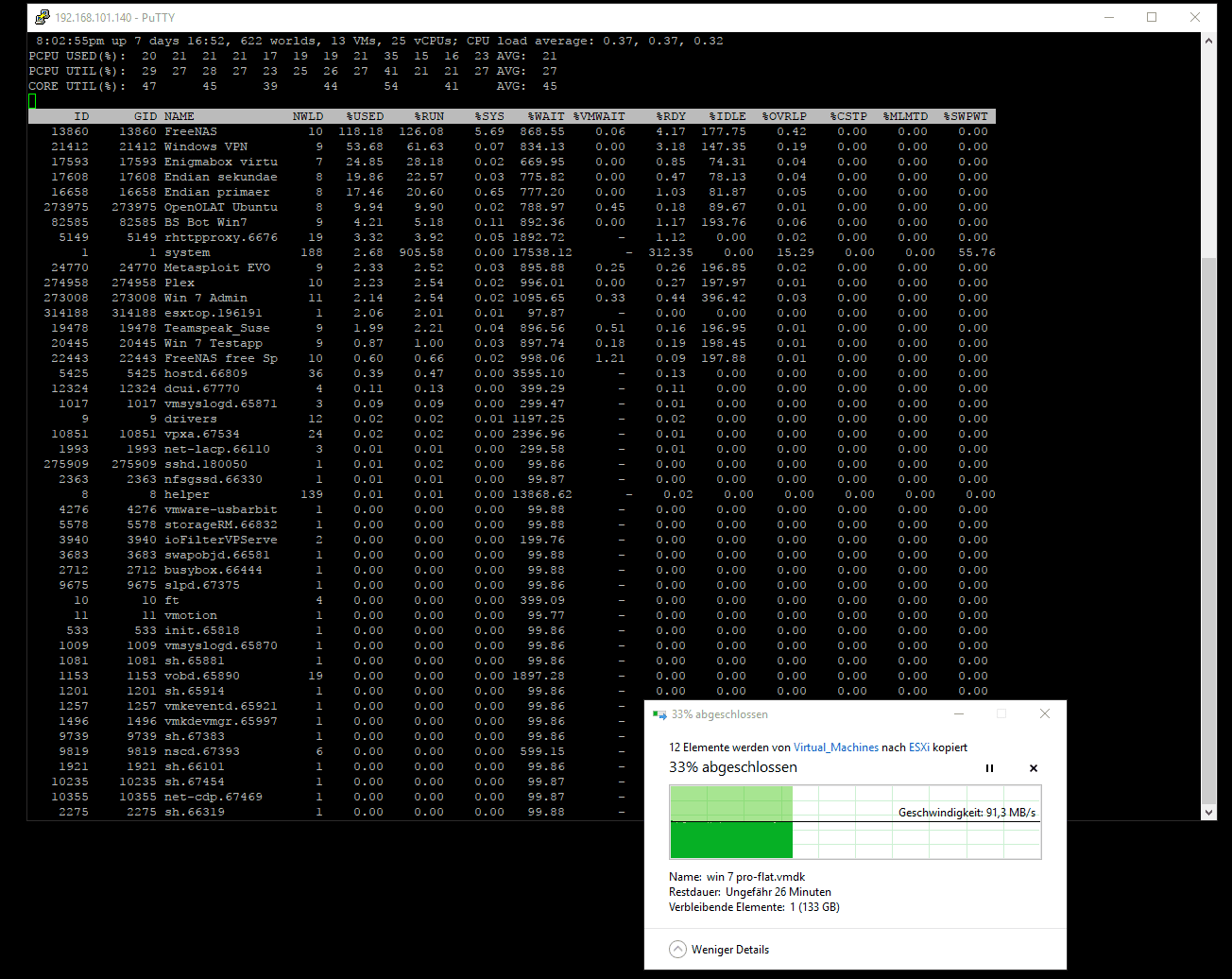Click the NWLD column header
Viewport: 1232px width, 979px height.
click(308, 116)
